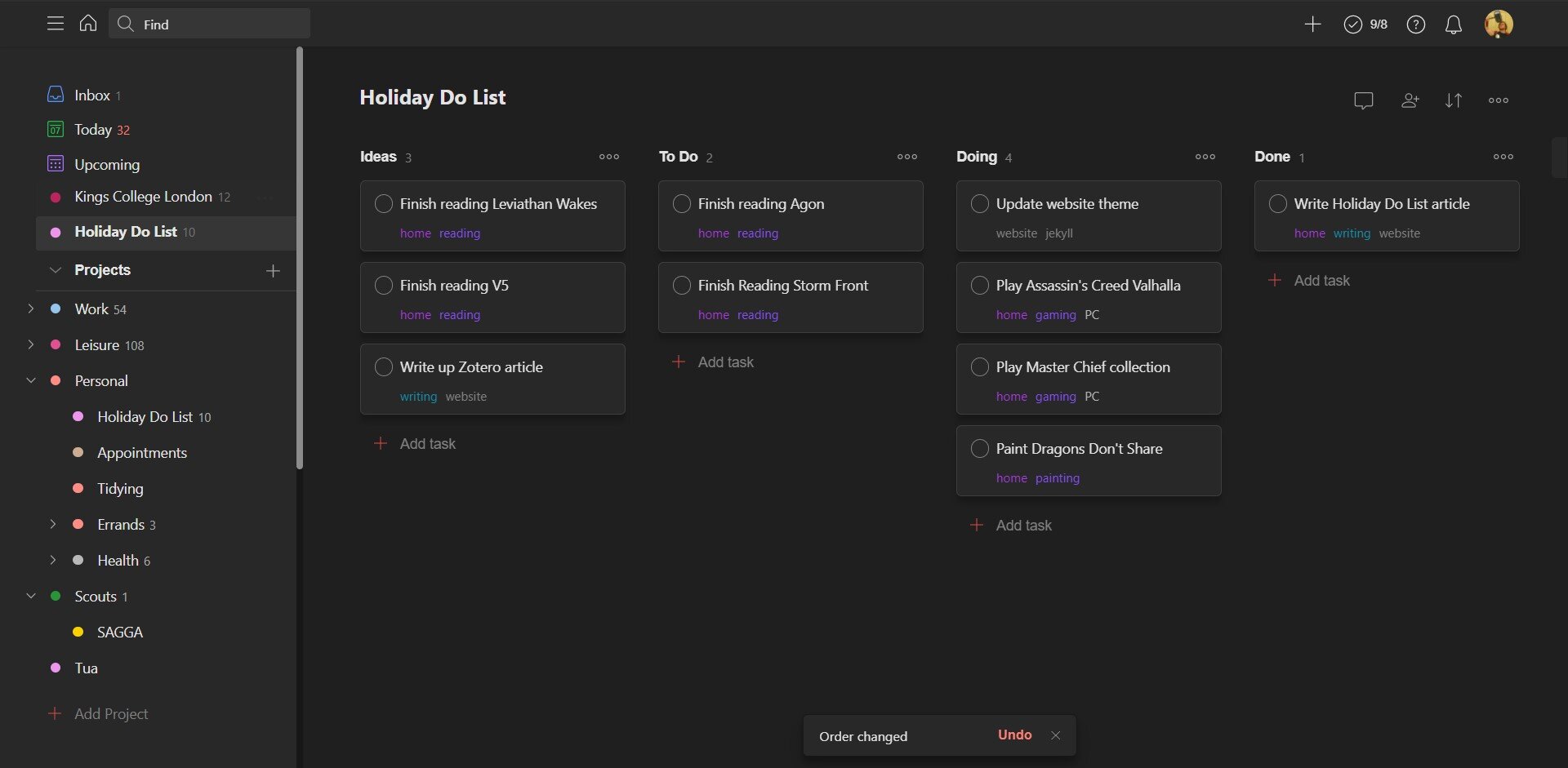Click painting label on Paint Dragons task
The image size is (1568, 768).
click(x=1058, y=478)
